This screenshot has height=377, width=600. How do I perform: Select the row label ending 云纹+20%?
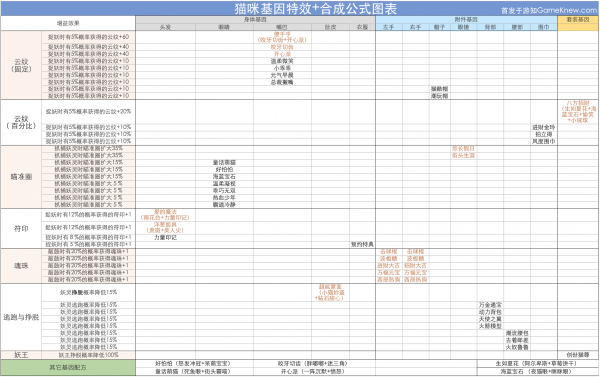[88, 111]
